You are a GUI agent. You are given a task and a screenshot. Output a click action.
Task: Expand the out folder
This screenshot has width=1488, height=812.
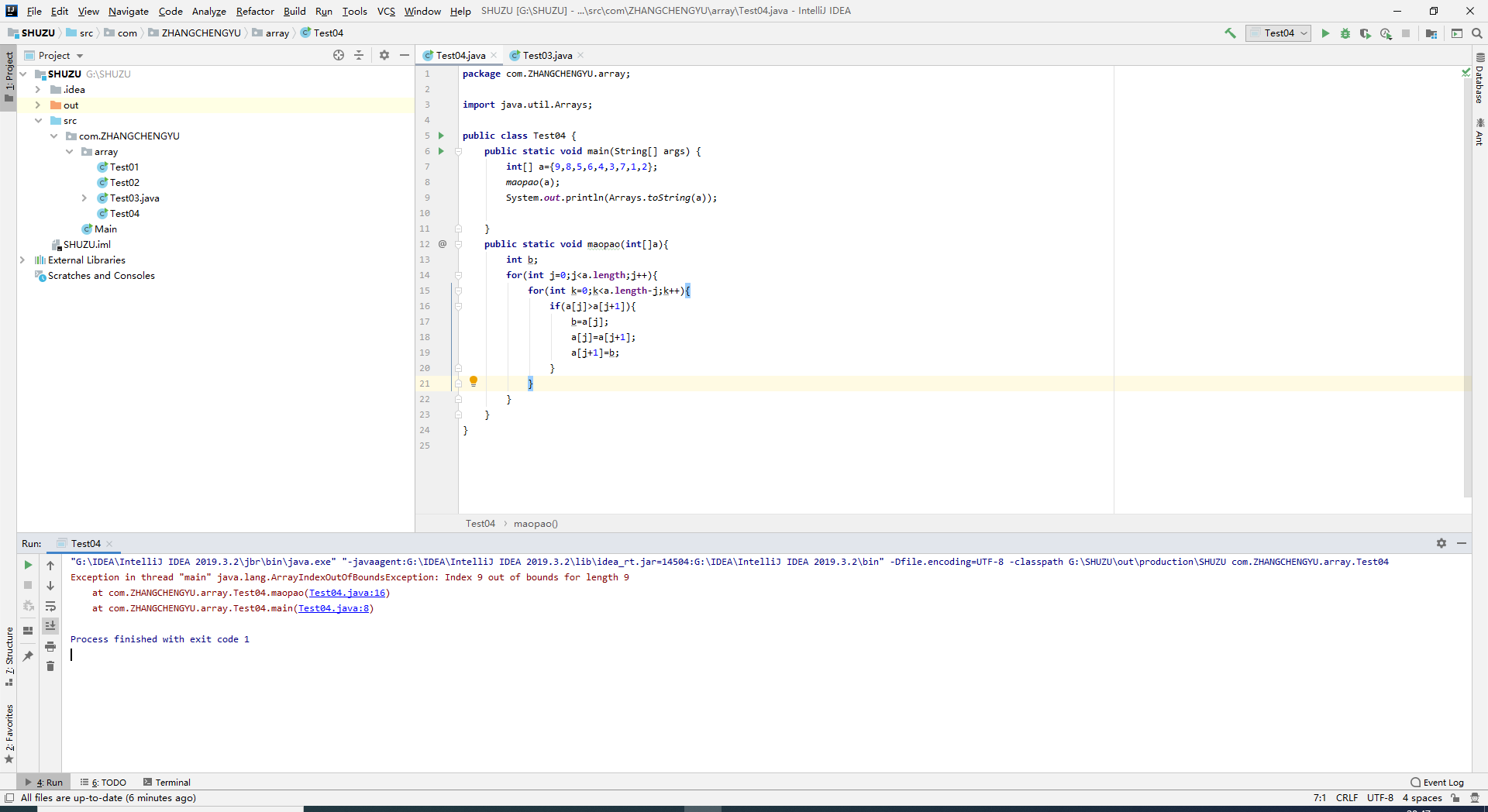[37, 105]
